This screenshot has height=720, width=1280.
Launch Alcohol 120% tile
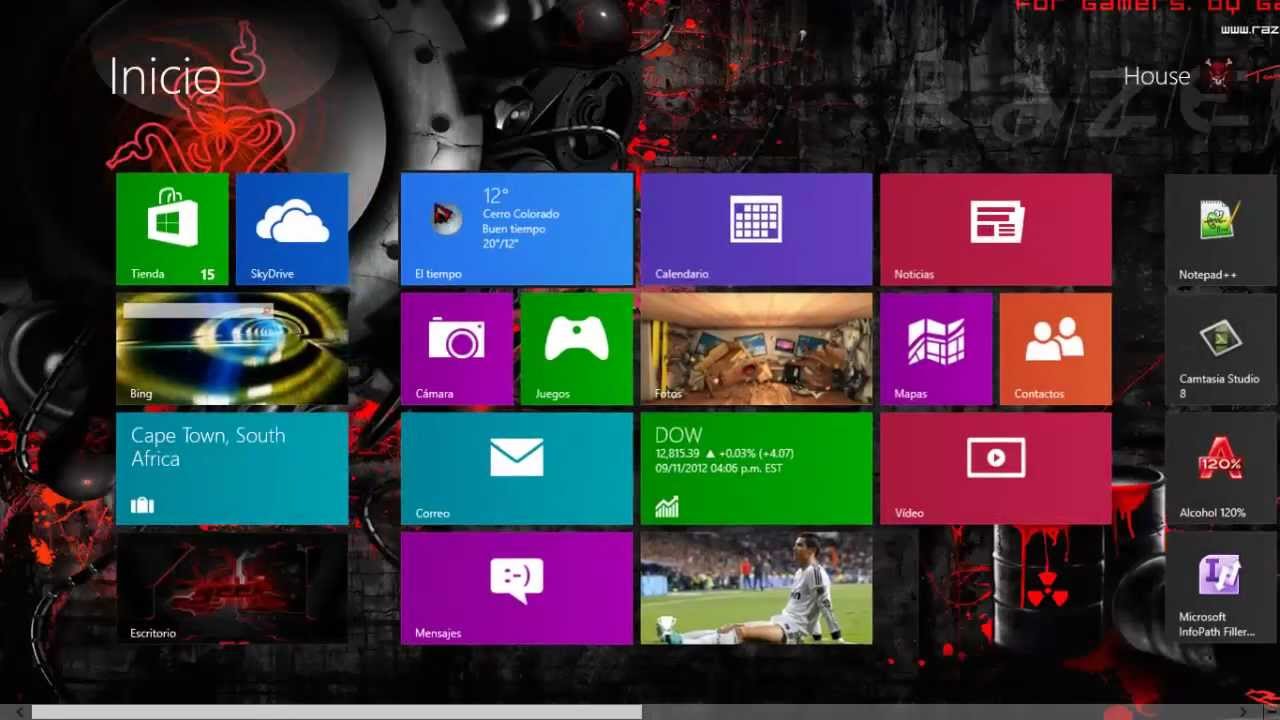pos(1222,469)
